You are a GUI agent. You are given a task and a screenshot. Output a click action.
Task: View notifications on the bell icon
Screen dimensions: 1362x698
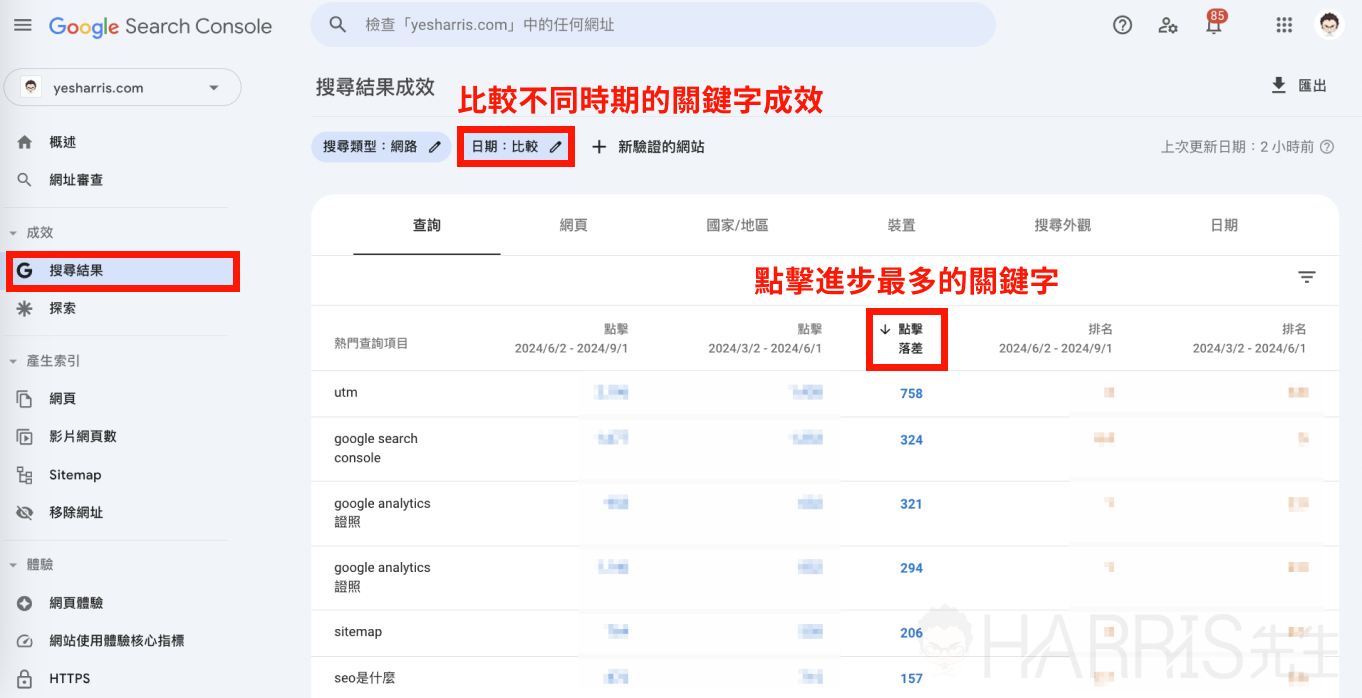click(x=1214, y=25)
